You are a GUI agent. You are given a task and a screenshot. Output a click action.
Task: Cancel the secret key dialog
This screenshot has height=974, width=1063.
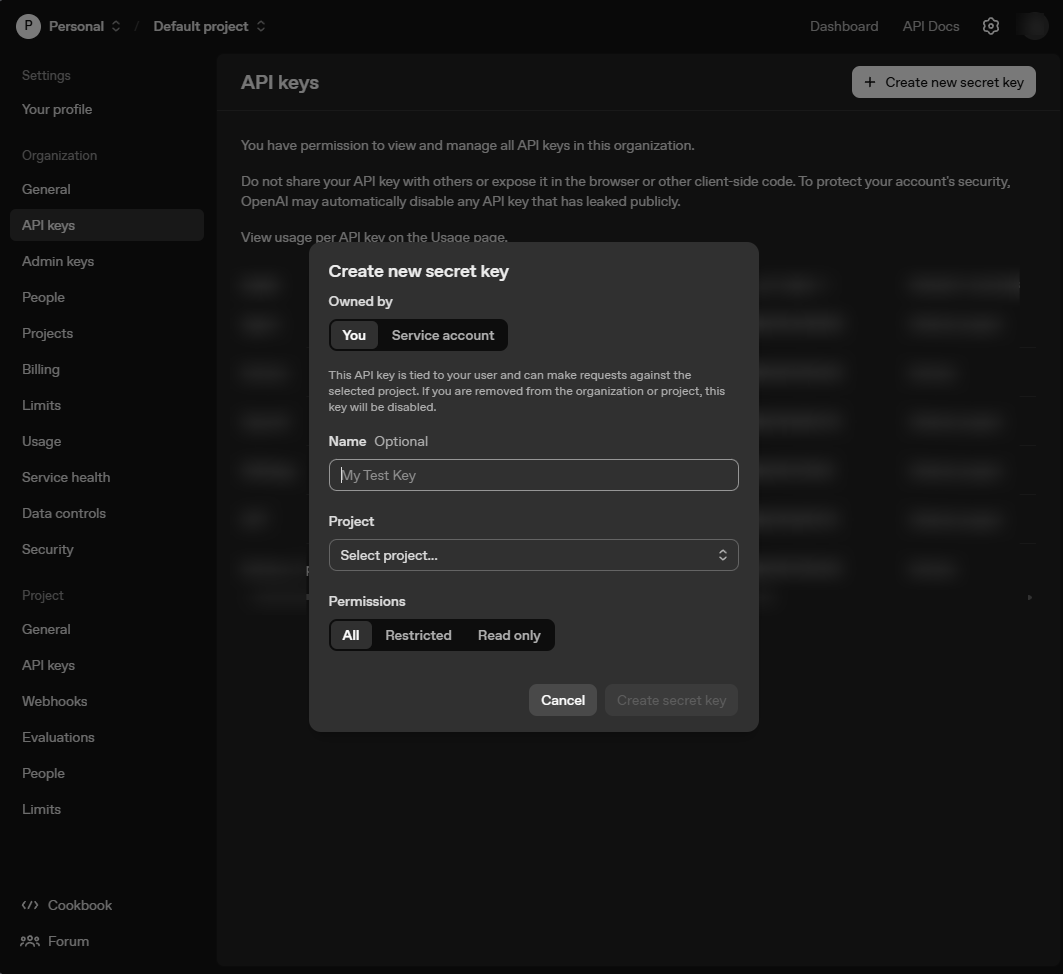click(x=562, y=700)
